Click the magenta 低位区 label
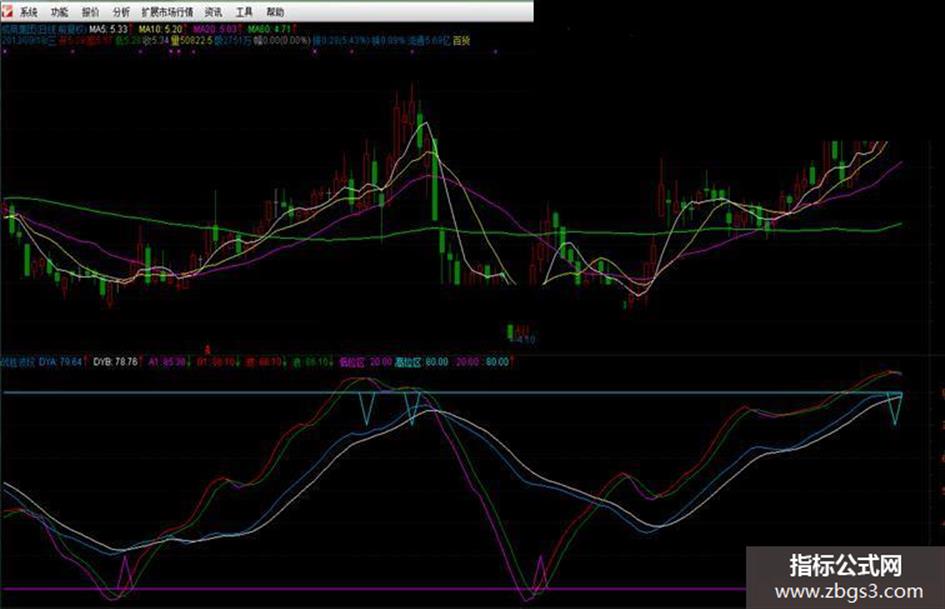Image resolution: width=945 pixels, height=609 pixels. 353,362
